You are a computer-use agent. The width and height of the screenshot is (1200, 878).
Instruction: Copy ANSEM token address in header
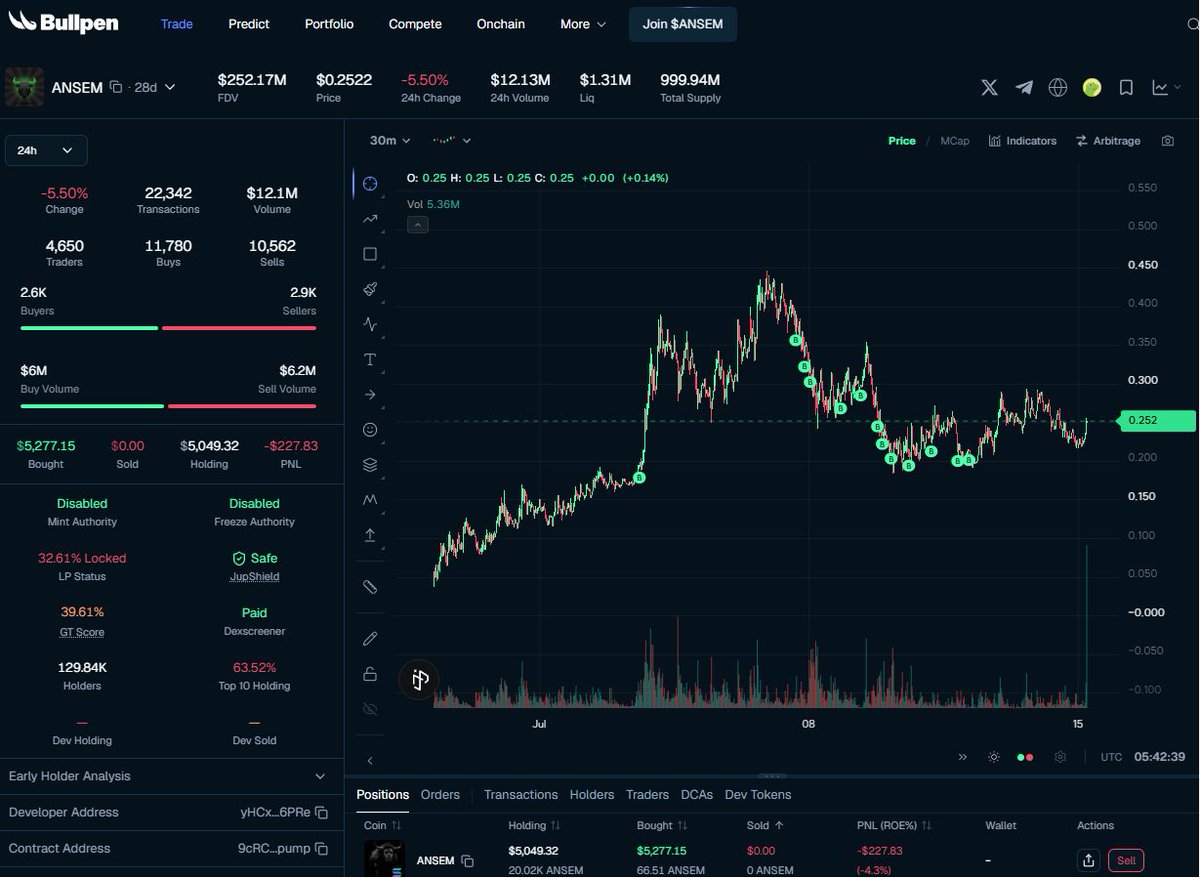(x=116, y=87)
